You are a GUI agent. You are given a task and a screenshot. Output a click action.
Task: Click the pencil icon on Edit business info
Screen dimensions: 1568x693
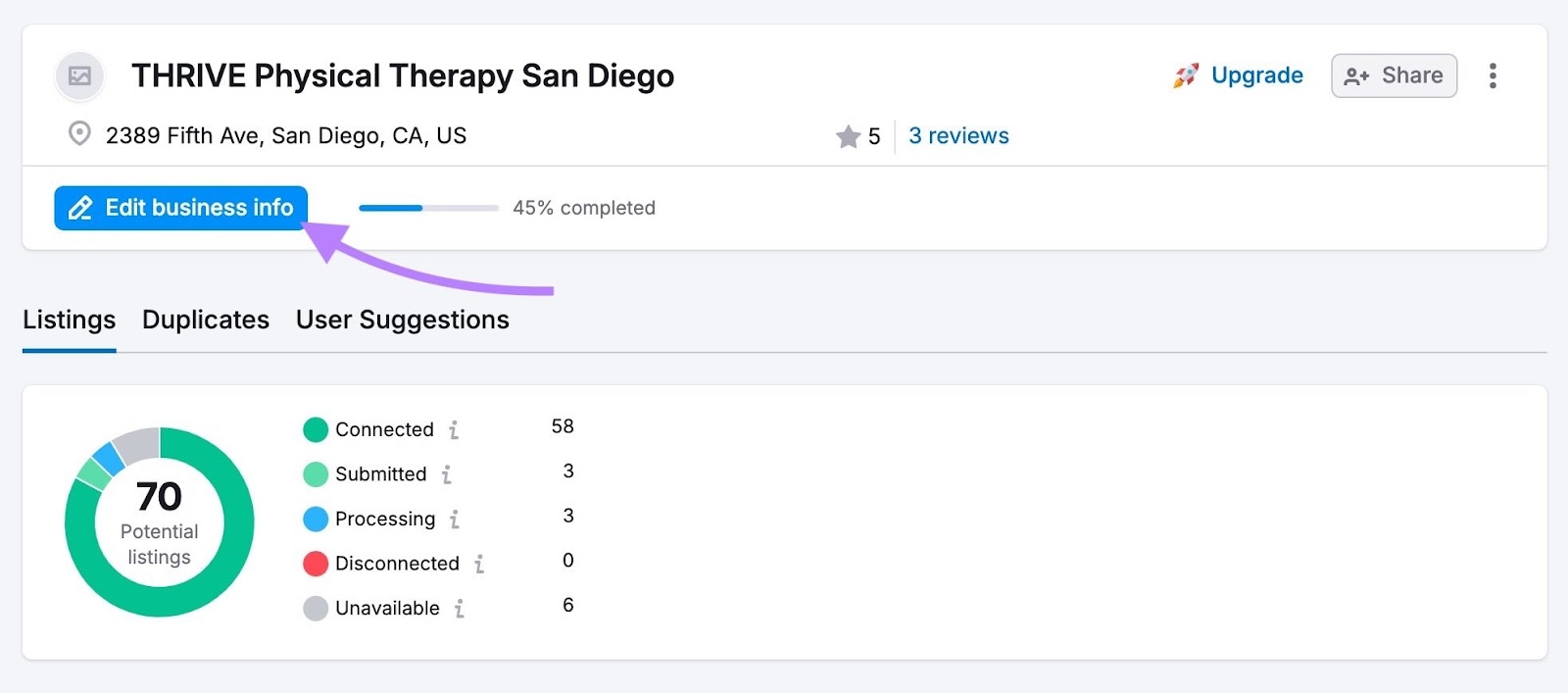[80, 208]
